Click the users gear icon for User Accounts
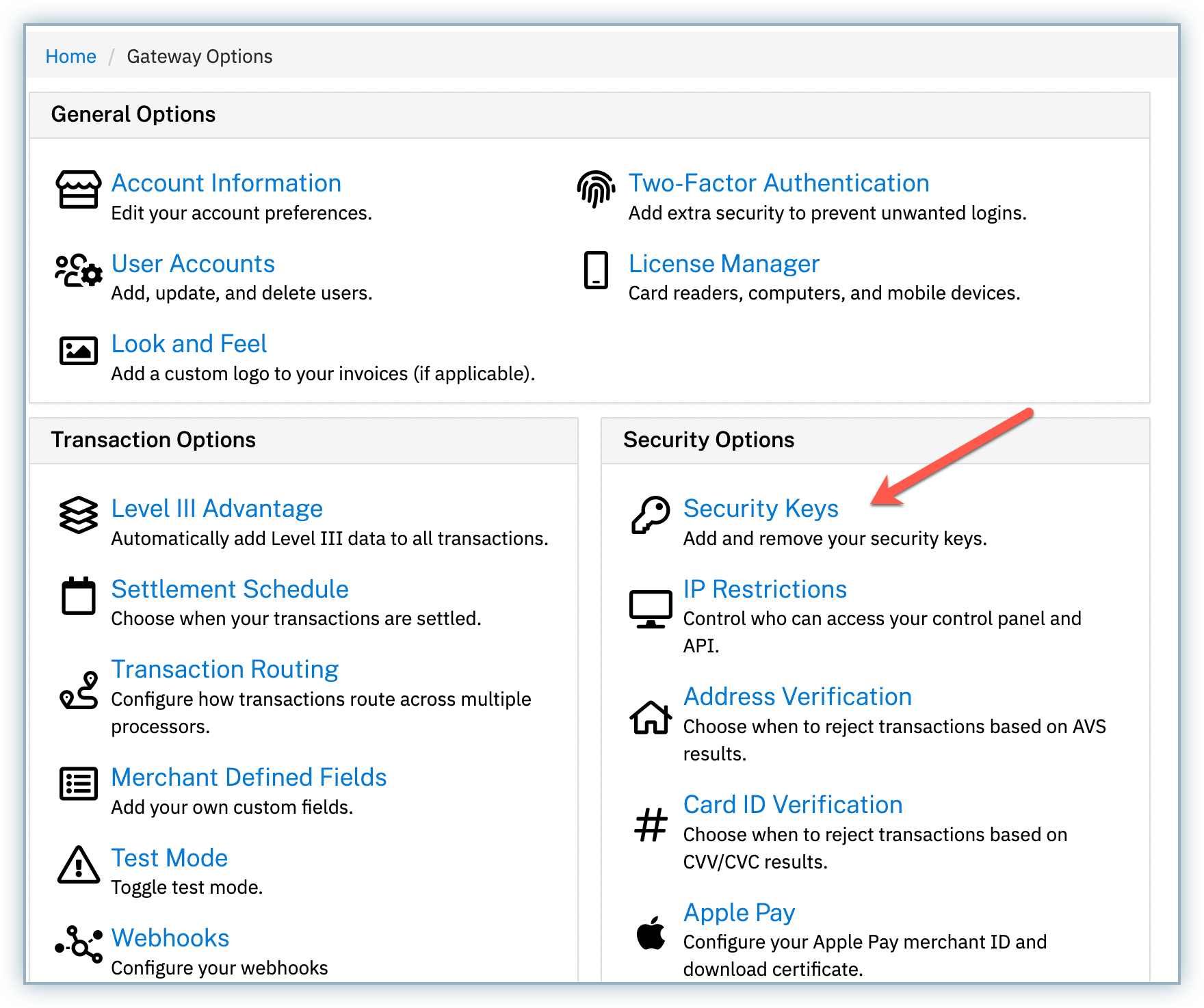Screen dimensions: 1204x1008 (79, 270)
